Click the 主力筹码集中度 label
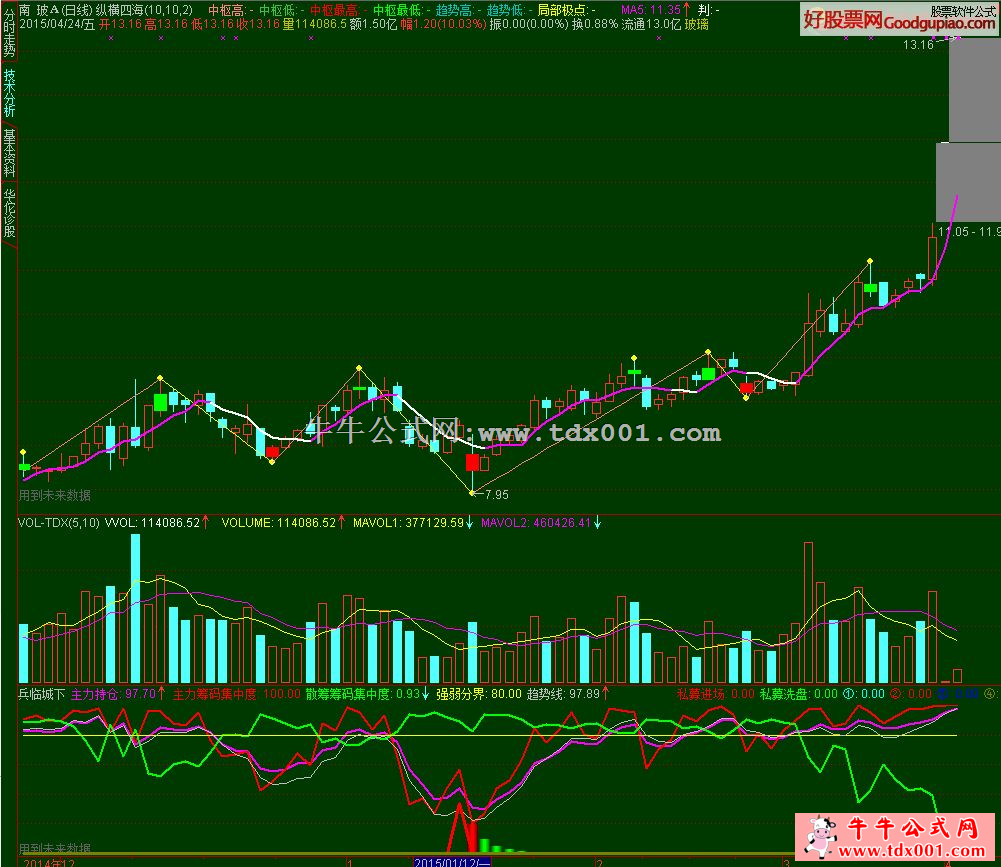The height and width of the screenshot is (867, 1001). pos(214,694)
